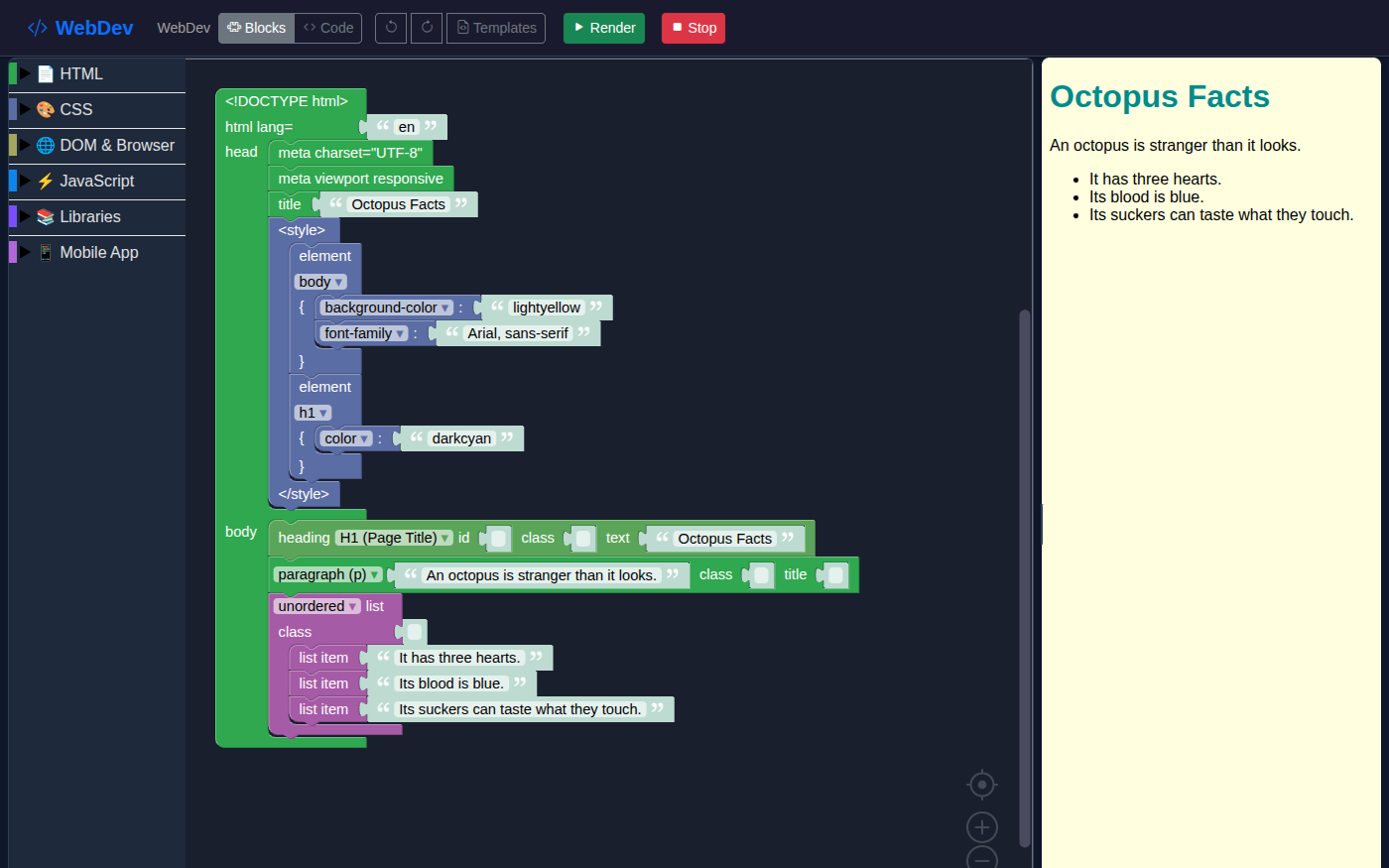This screenshot has width=1389, height=868.
Task: Open the color property dropdown
Action: coord(346,438)
